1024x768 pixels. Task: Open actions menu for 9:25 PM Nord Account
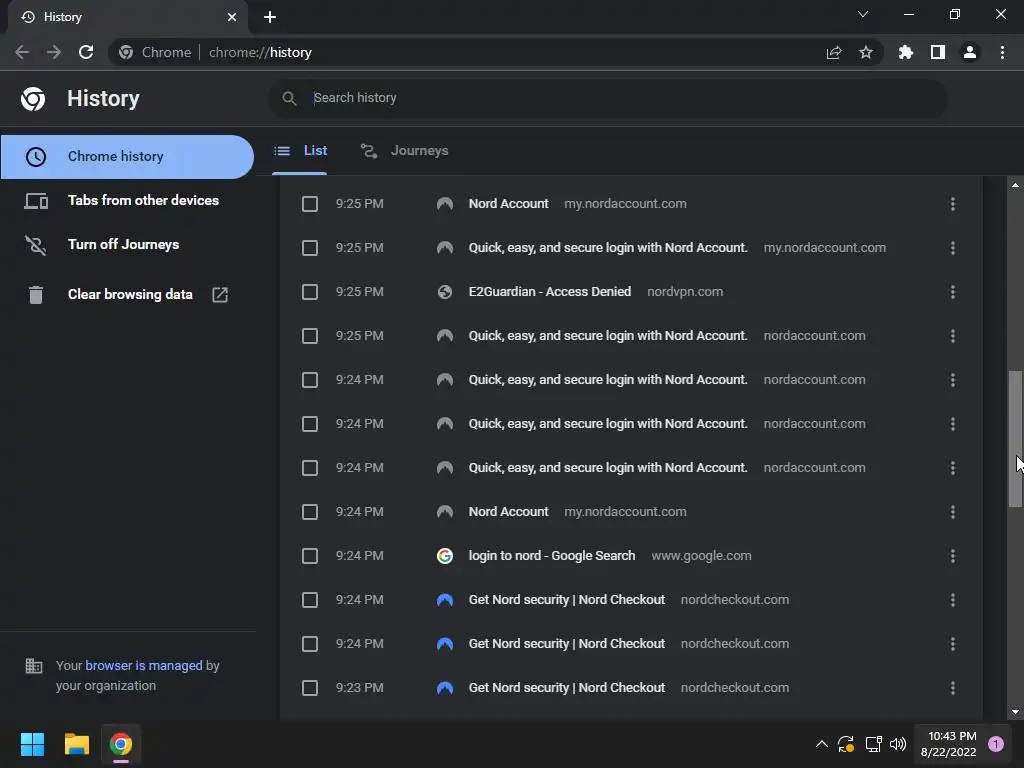pos(953,204)
